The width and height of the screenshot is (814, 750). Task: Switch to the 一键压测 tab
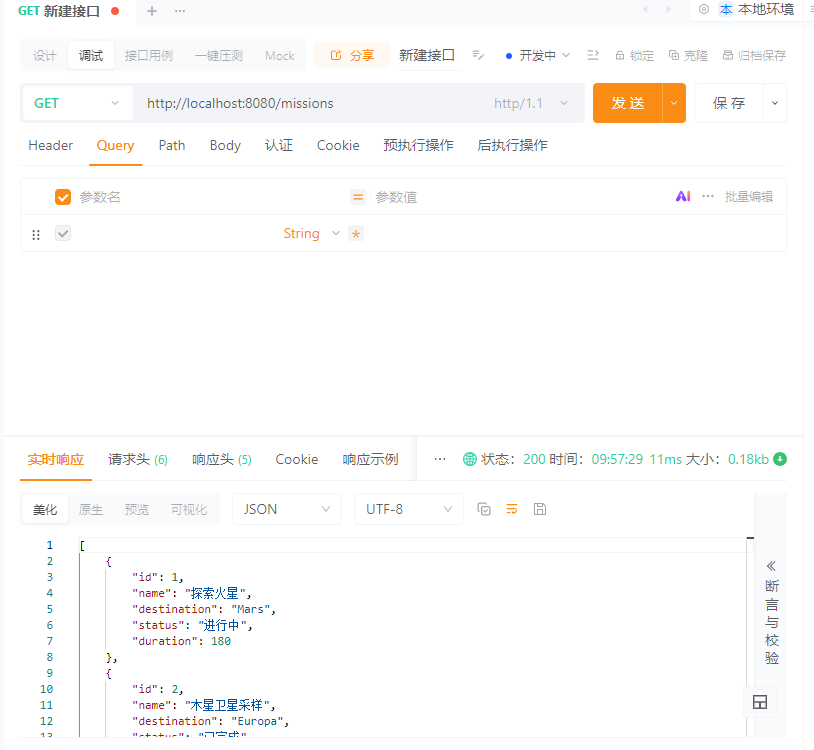click(x=219, y=56)
